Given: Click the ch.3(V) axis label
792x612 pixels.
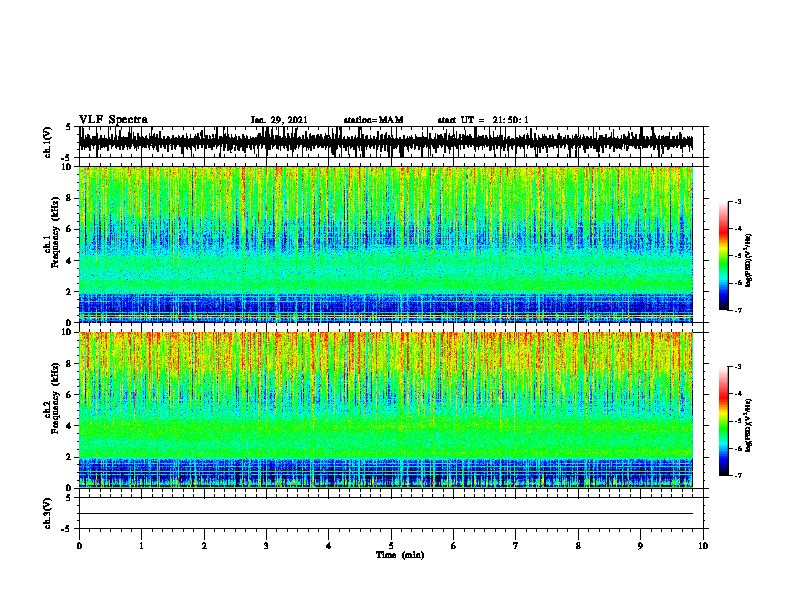Looking at the screenshot, I should [47, 513].
